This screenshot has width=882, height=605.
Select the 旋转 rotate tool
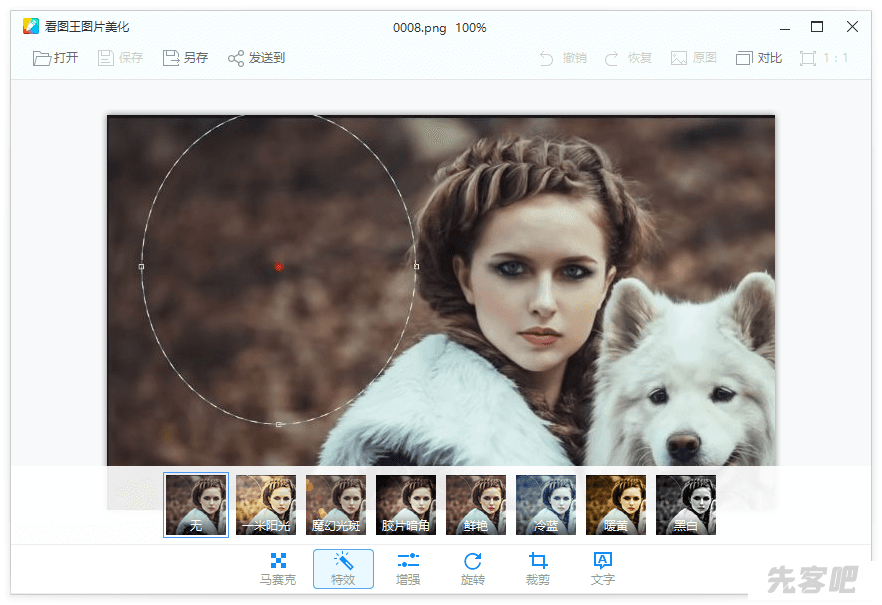(x=473, y=568)
